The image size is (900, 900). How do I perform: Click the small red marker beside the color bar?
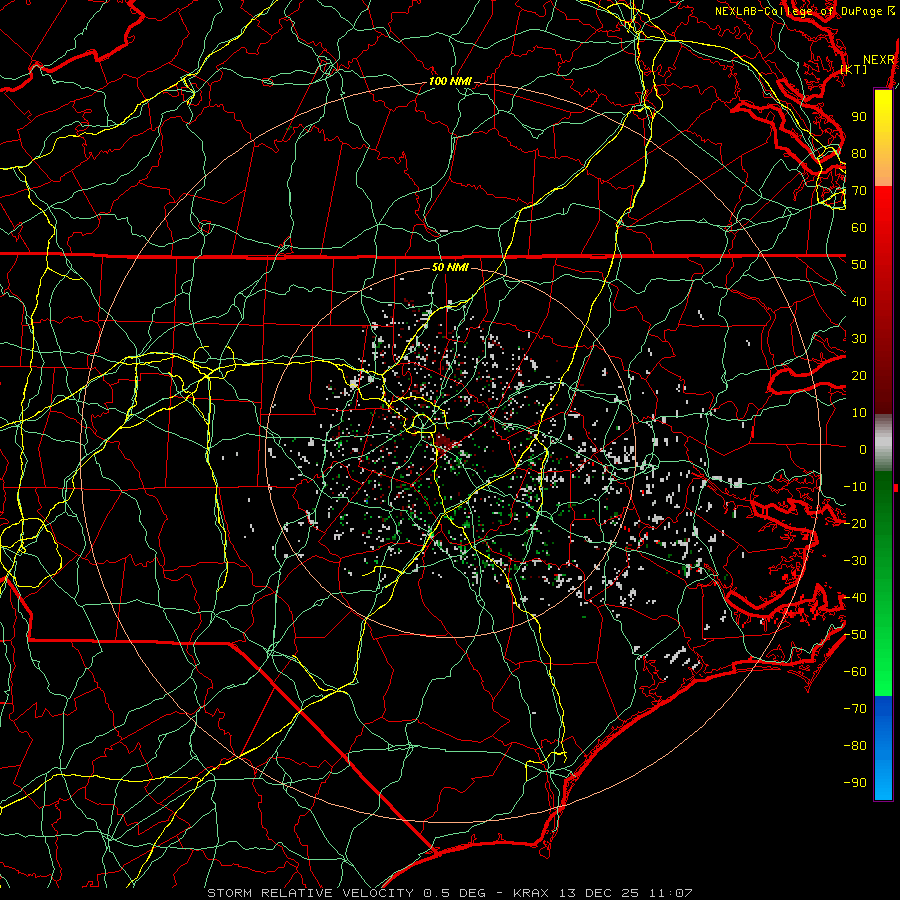(896, 488)
